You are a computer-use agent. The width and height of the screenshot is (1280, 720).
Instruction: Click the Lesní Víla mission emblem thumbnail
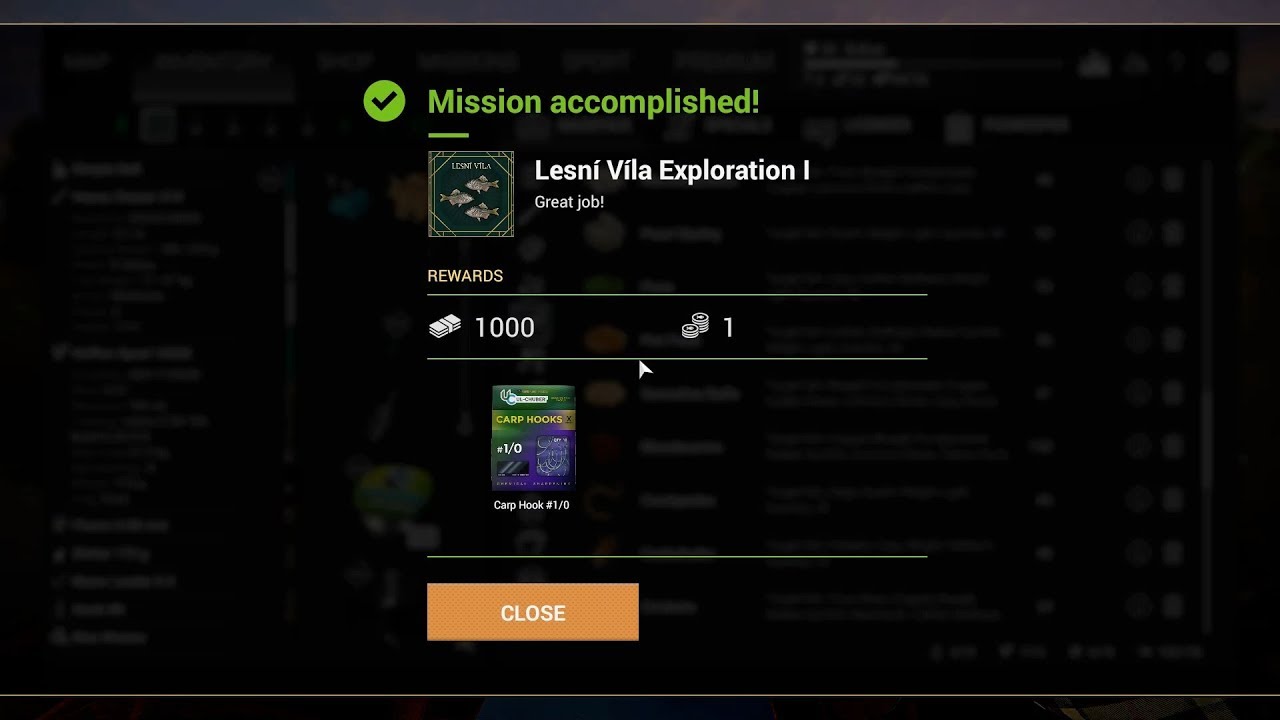point(471,194)
